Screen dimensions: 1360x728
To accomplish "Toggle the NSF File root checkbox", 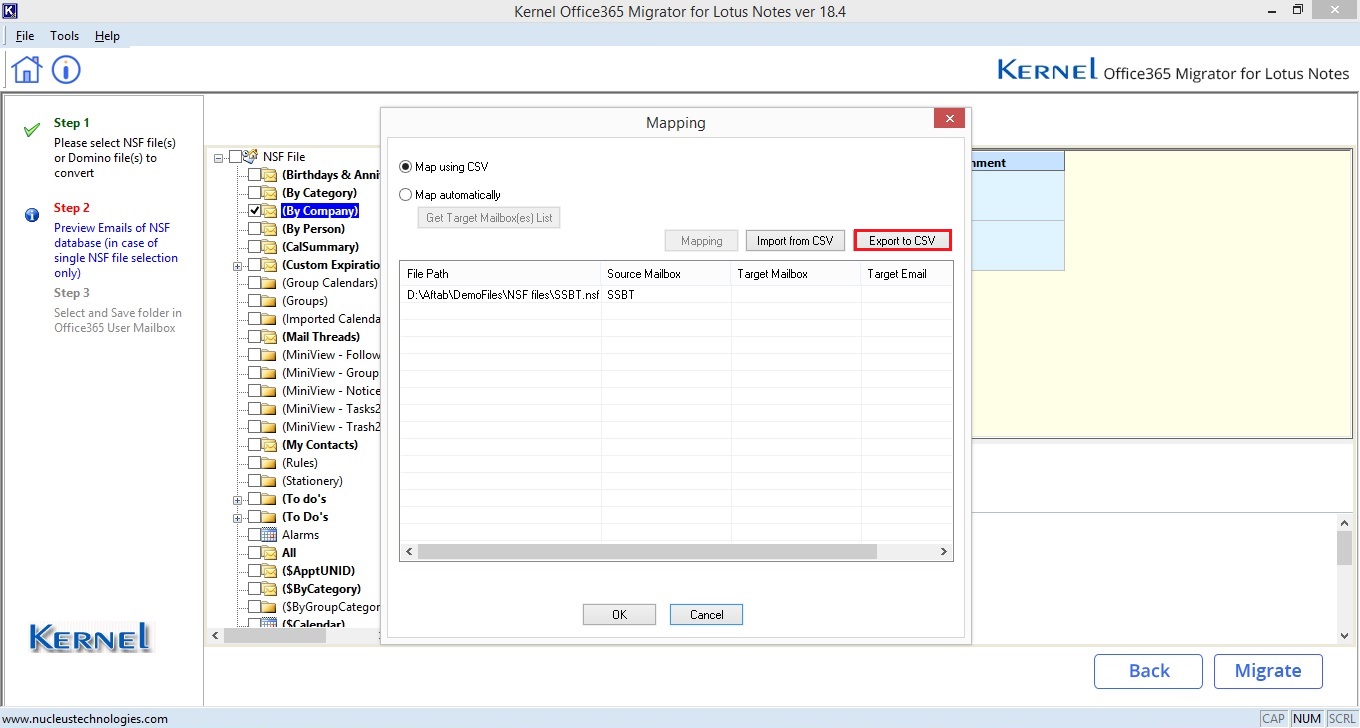I will pos(235,156).
